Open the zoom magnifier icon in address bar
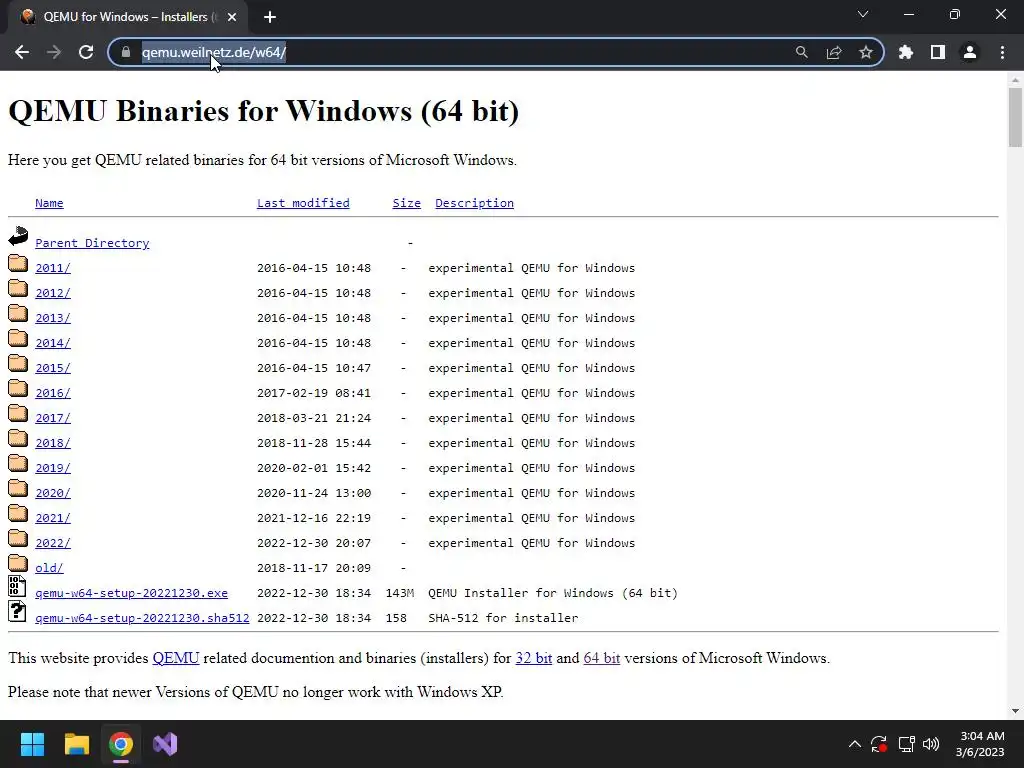 point(801,52)
